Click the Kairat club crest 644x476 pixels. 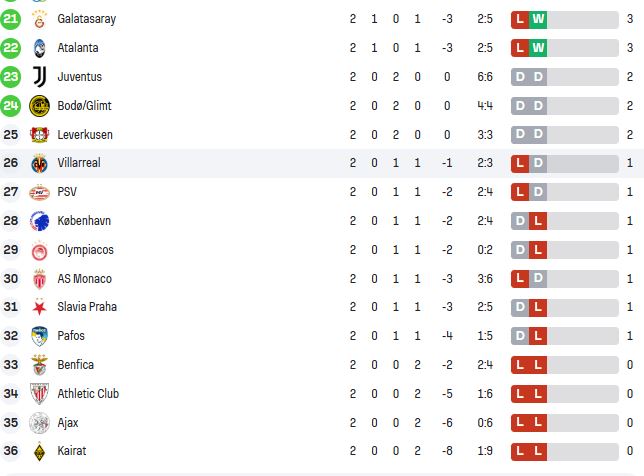(40, 452)
